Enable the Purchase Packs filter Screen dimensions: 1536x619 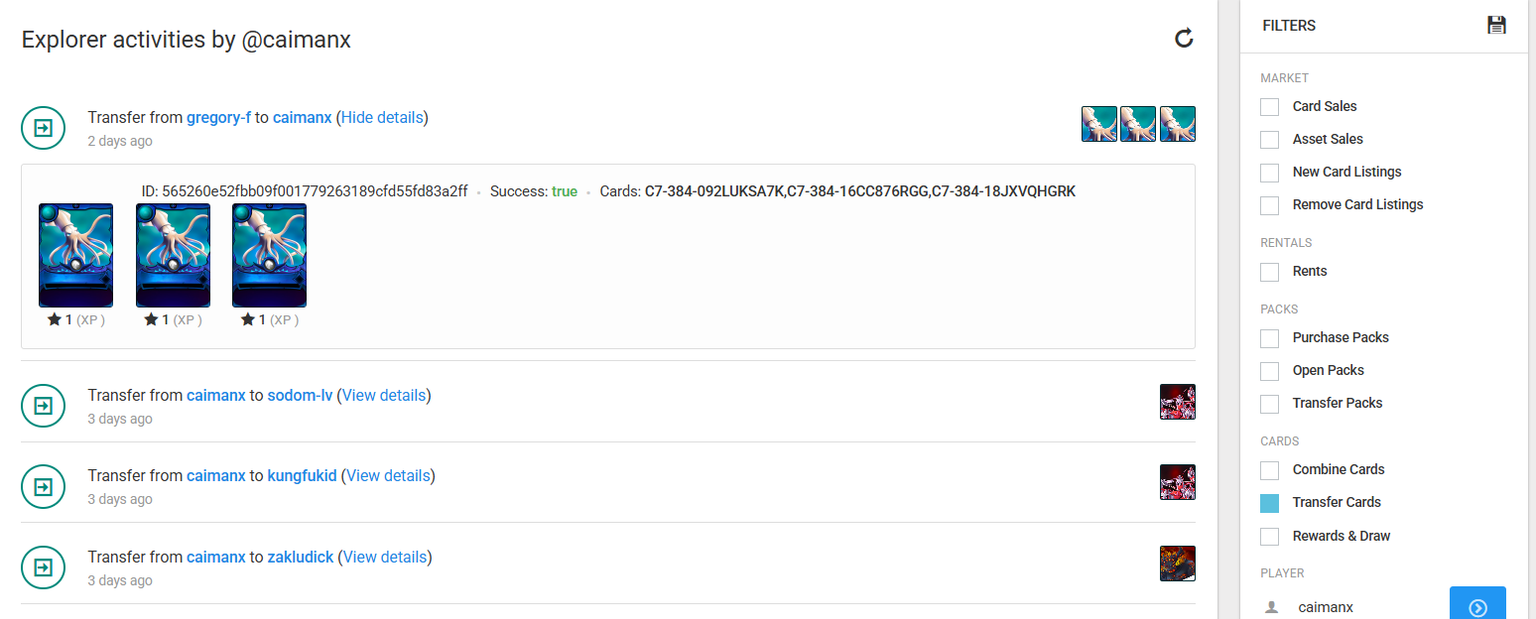[1270, 338]
